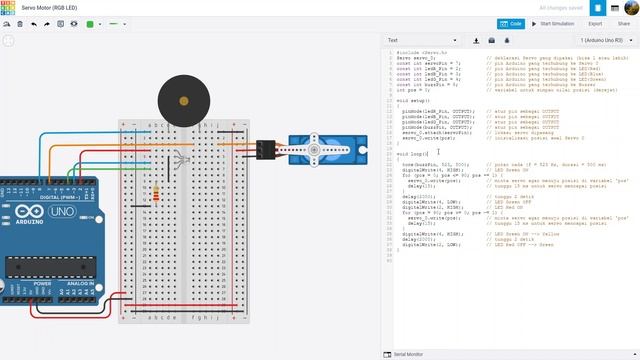Click the All changes saved status

(x=561, y=8)
